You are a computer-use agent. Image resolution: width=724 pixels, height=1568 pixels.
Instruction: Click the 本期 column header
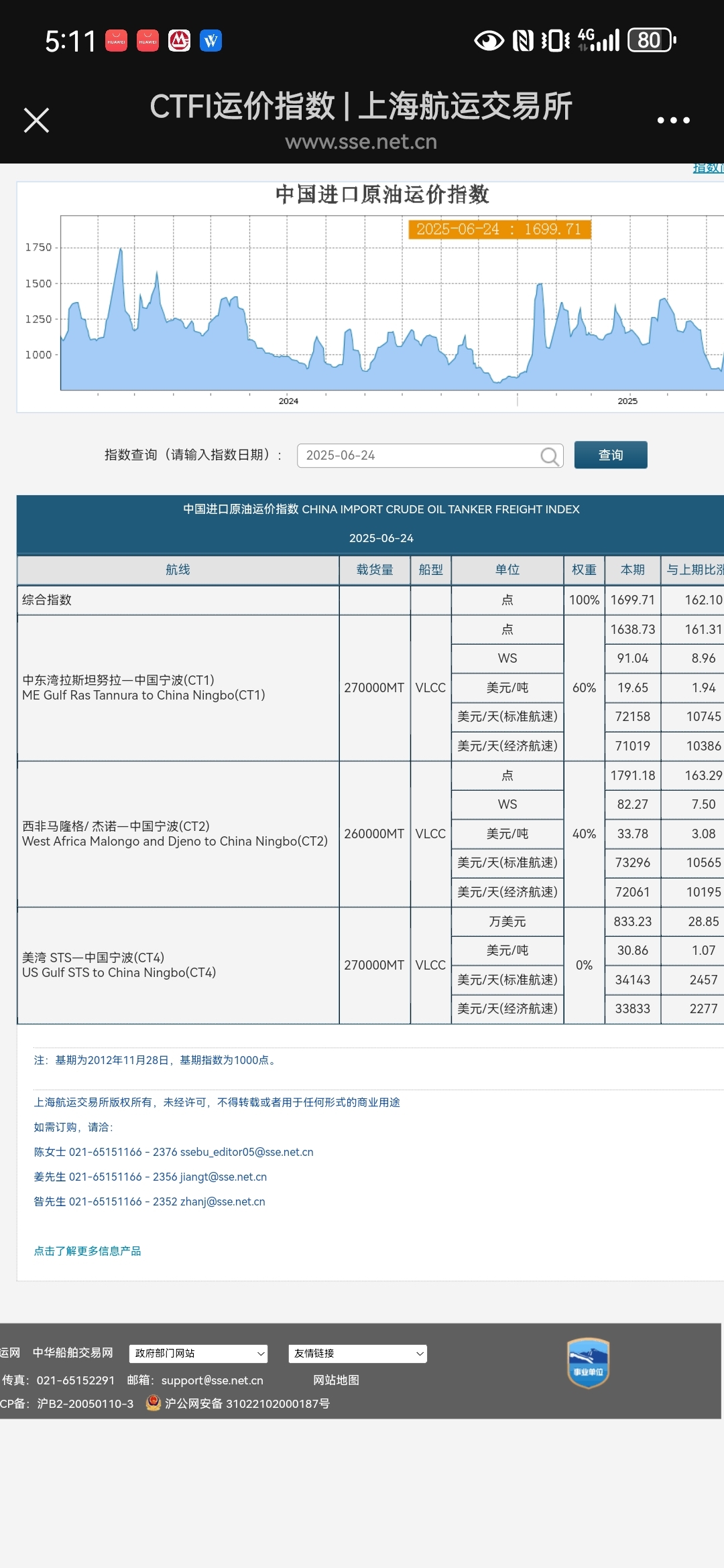[633, 570]
